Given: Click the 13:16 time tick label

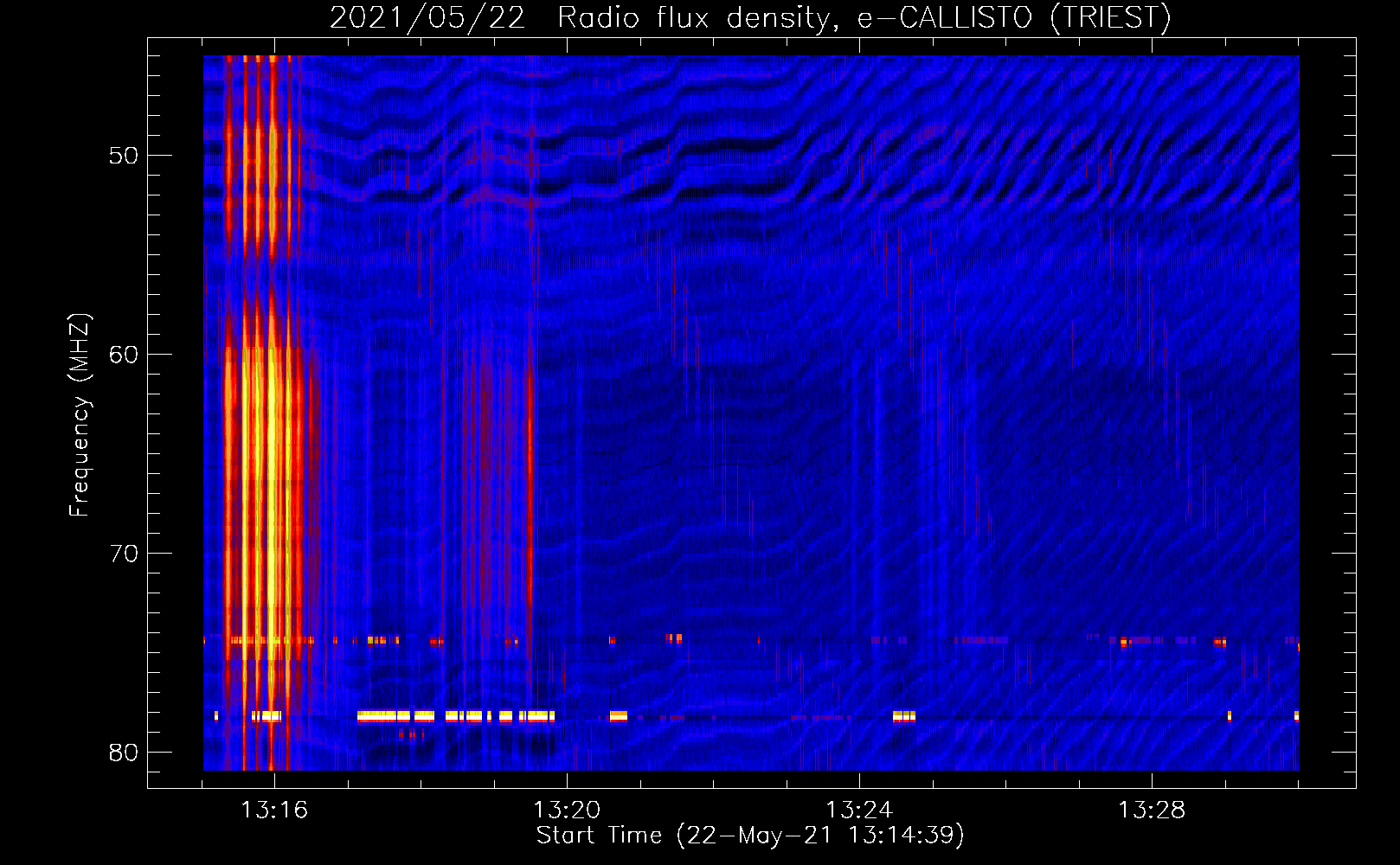Looking at the screenshot, I should 274,811.
